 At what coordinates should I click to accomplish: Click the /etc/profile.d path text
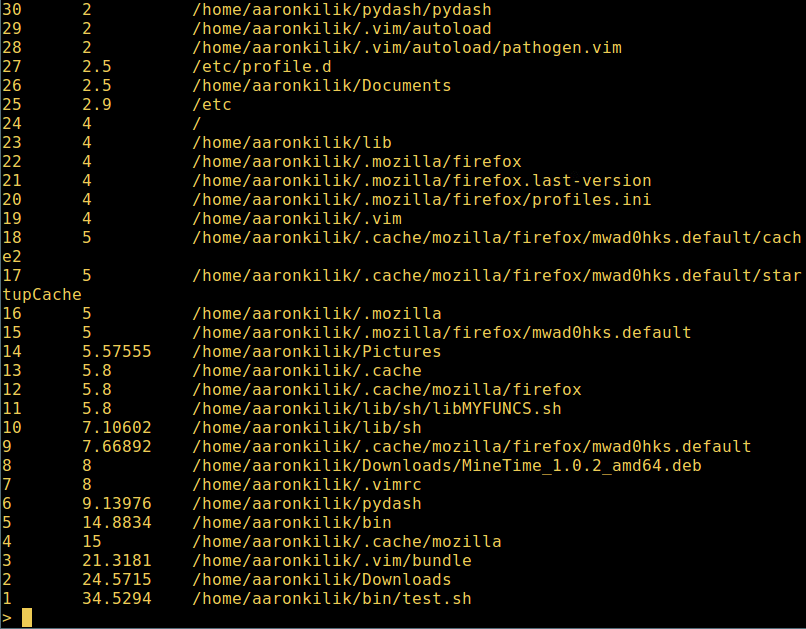click(262, 67)
